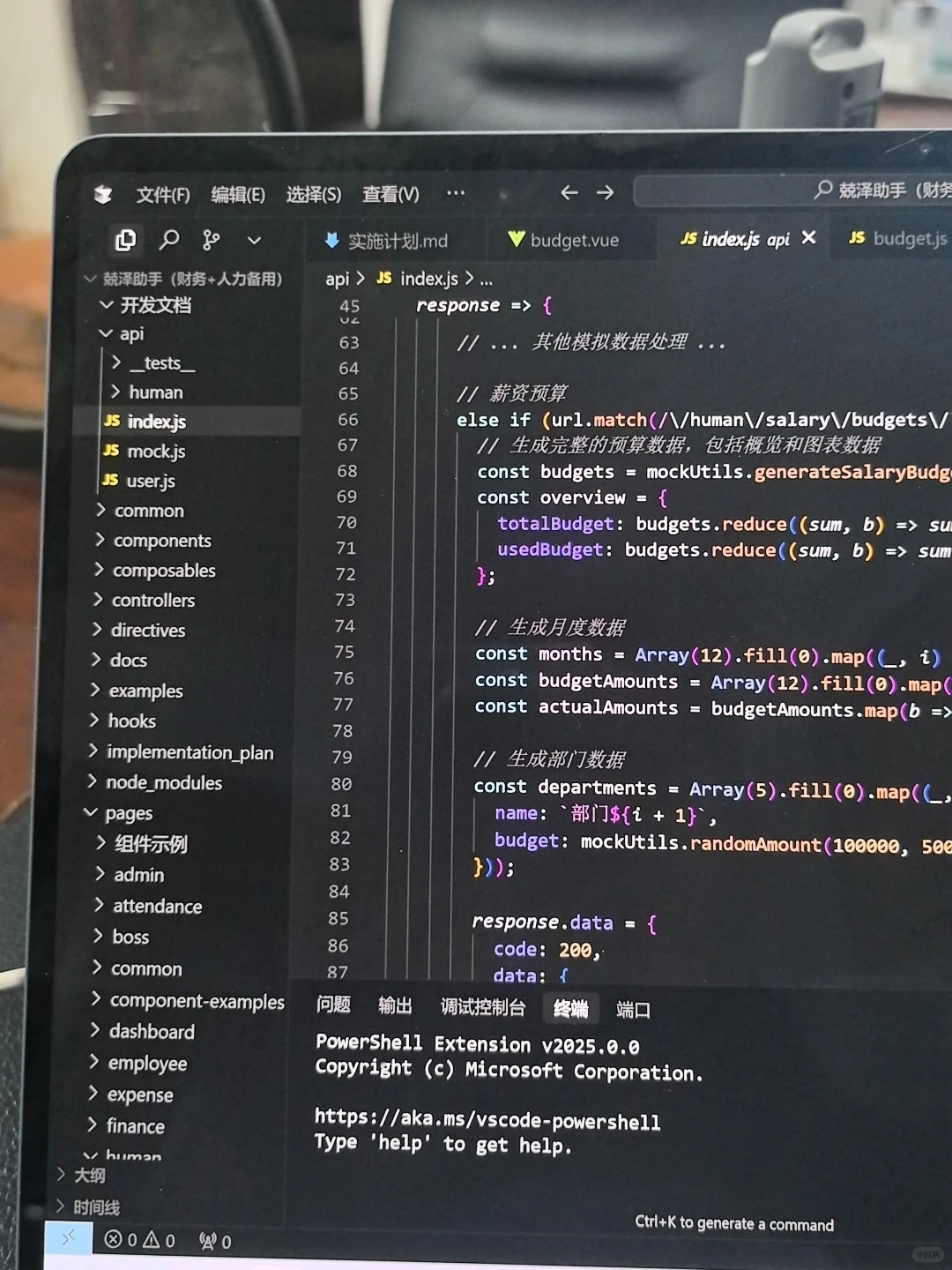The height and width of the screenshot is (1270, 952).
Task: Expand the components folder
Action: click(x=152, y=541)
